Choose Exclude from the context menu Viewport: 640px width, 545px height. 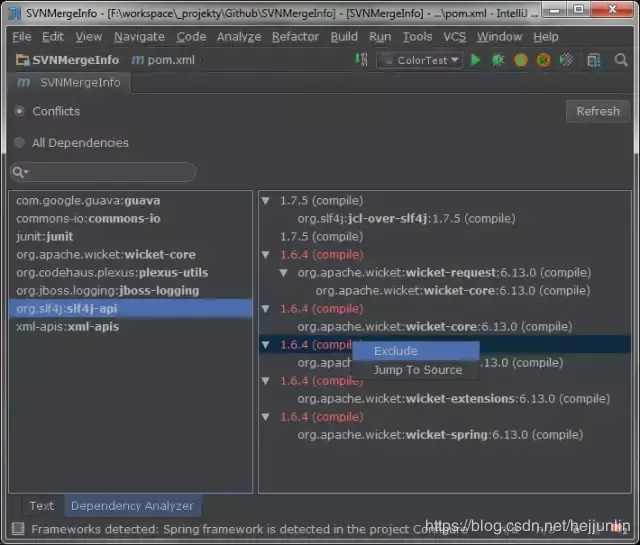pyautogui.click(x=416, y=351)
